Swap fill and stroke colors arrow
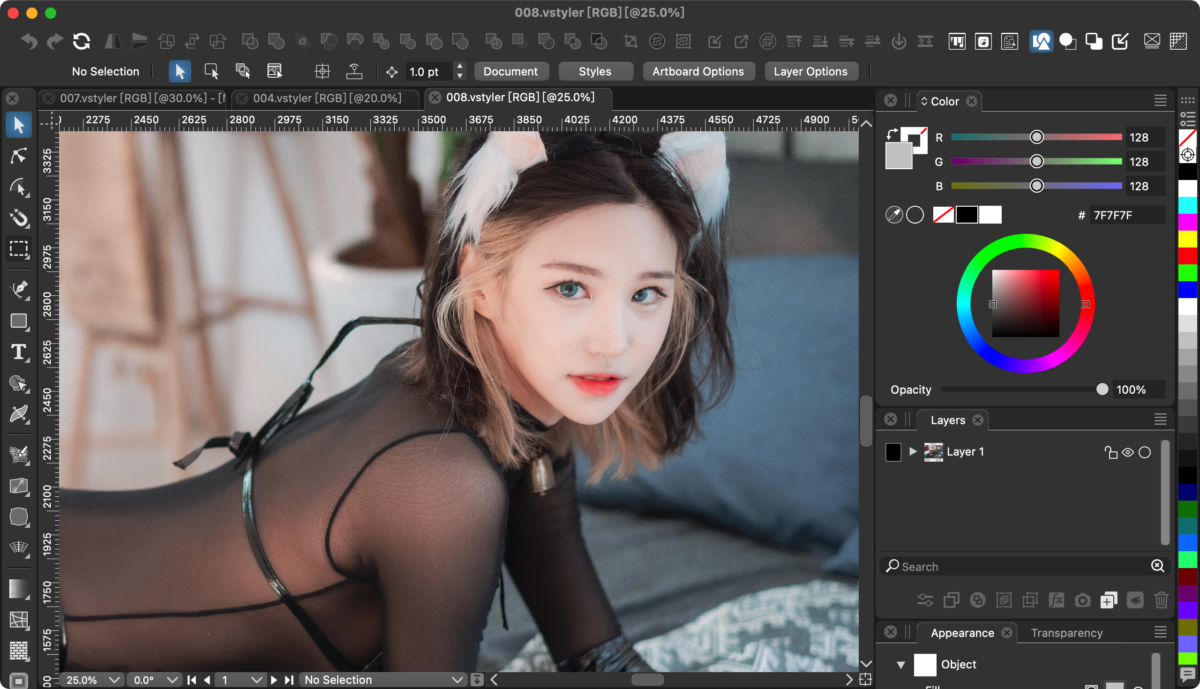The height and width of the screenshot is (689, 1200). click(x=892, y=134)
